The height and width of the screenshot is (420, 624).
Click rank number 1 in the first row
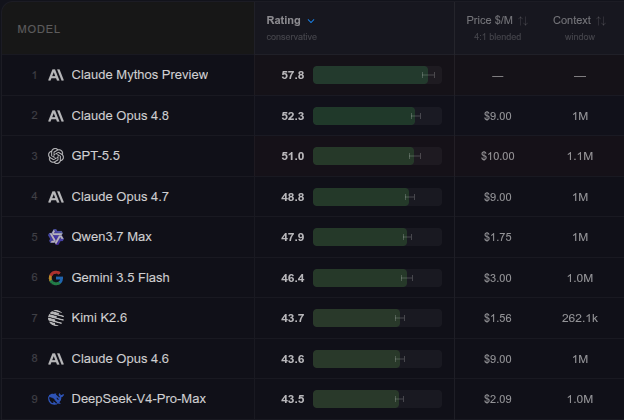click(x=35, y=75)
